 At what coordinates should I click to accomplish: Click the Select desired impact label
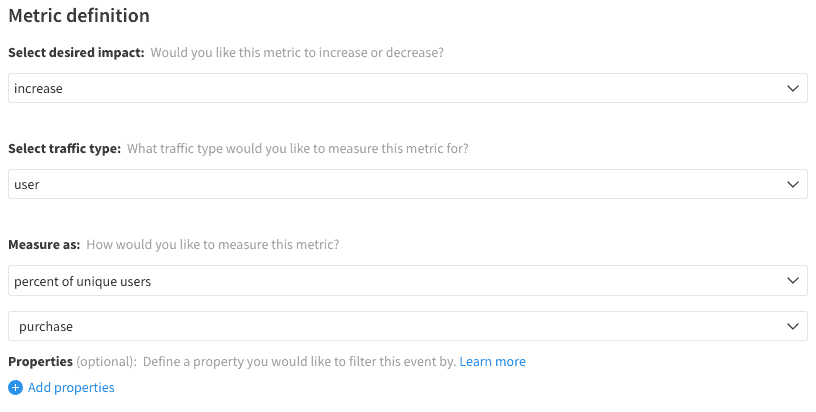pos(76,52)
